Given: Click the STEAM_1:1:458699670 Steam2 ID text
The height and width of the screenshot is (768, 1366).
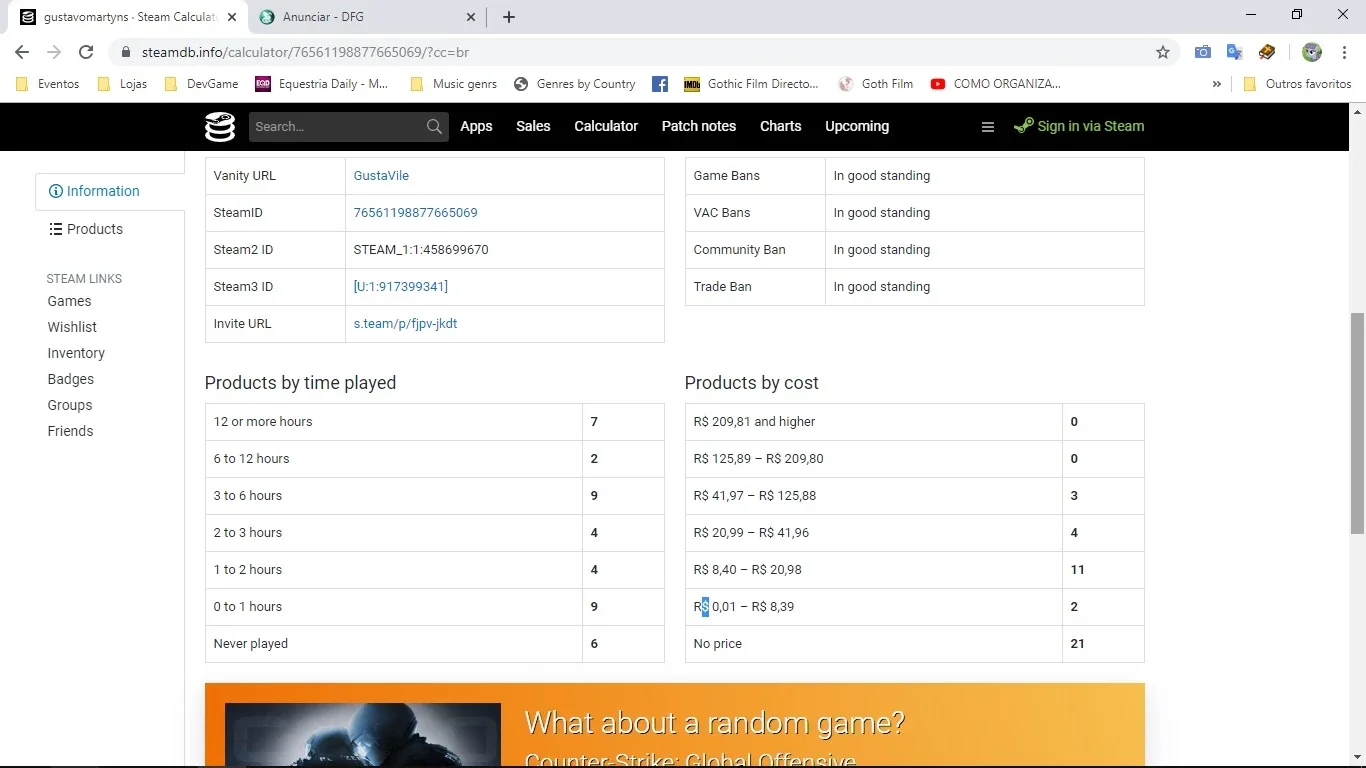Looking at the screenshot, I should [421, 249].
